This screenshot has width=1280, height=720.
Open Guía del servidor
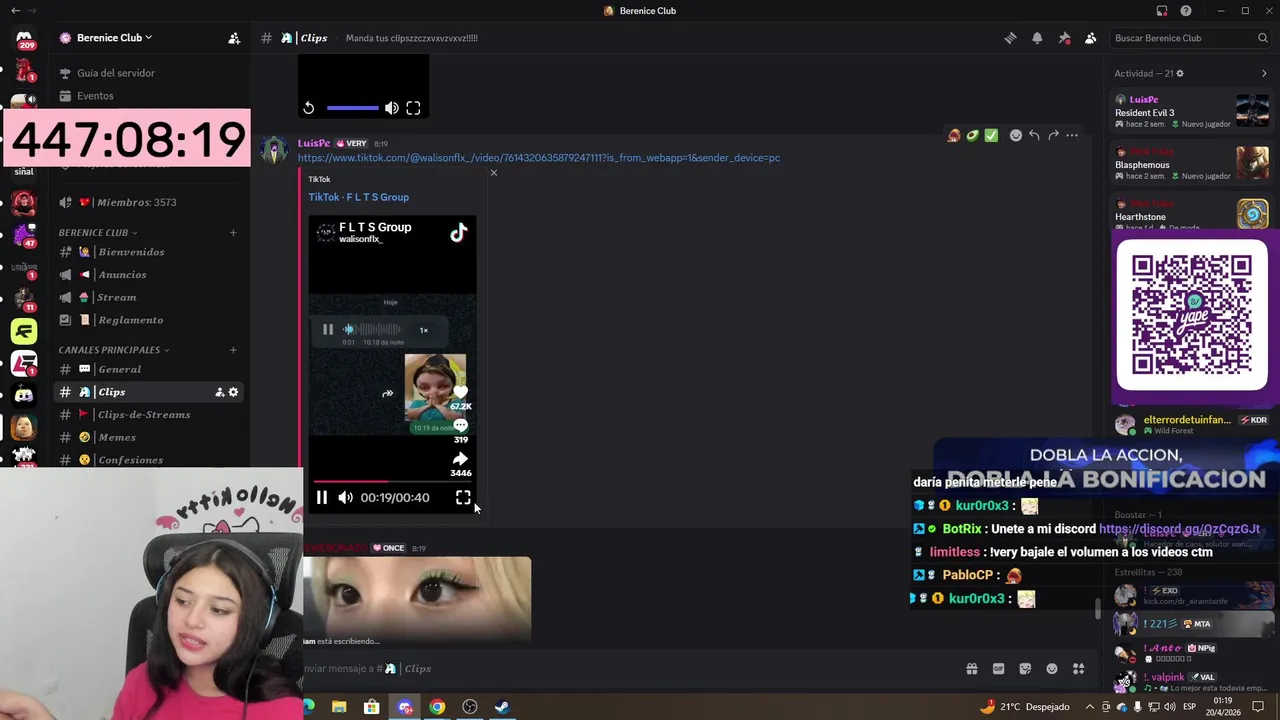[x=148, y=73]
